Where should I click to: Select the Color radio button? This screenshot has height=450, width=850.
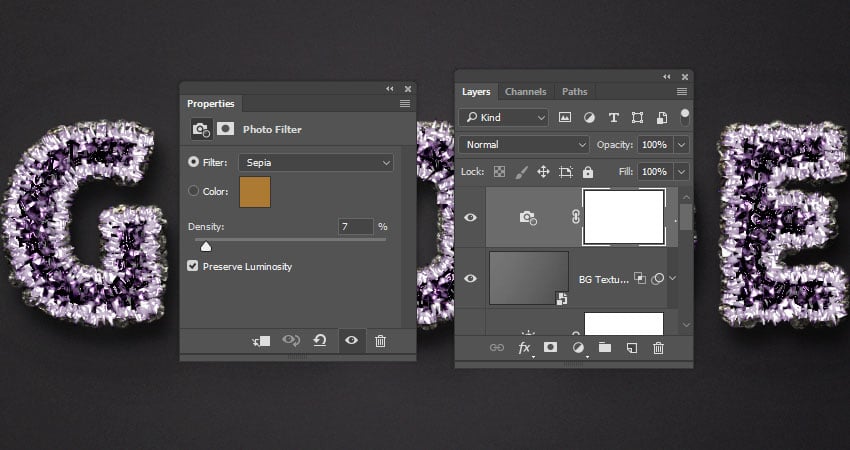[193, 191]
